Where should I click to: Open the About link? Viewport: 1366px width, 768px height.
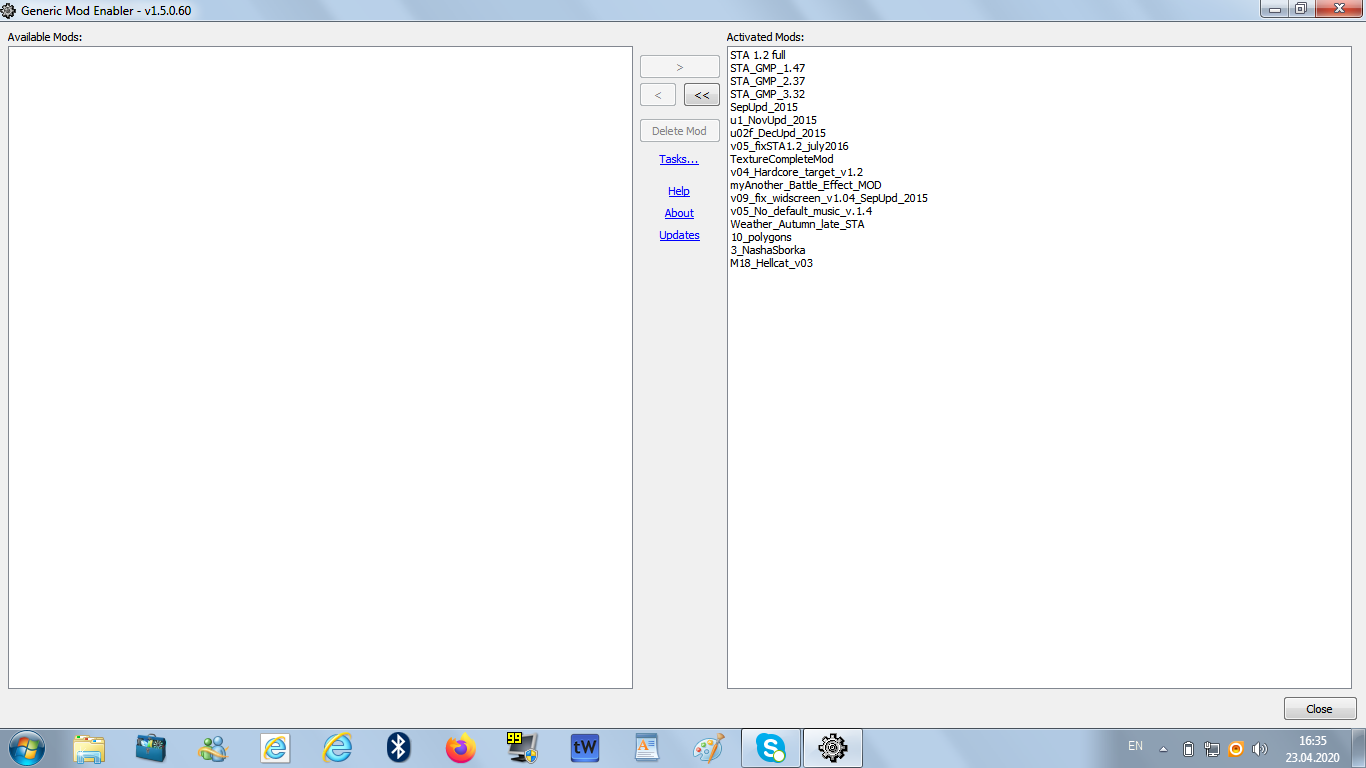pos(679,213)
